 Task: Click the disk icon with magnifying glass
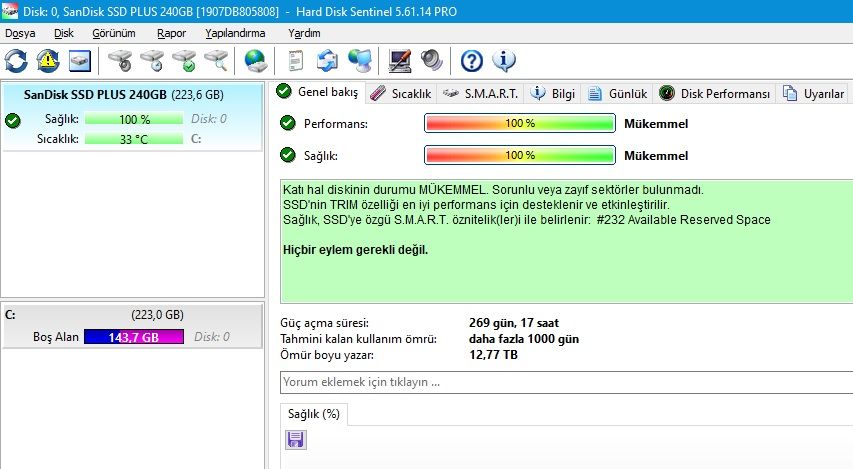(216, 60)
